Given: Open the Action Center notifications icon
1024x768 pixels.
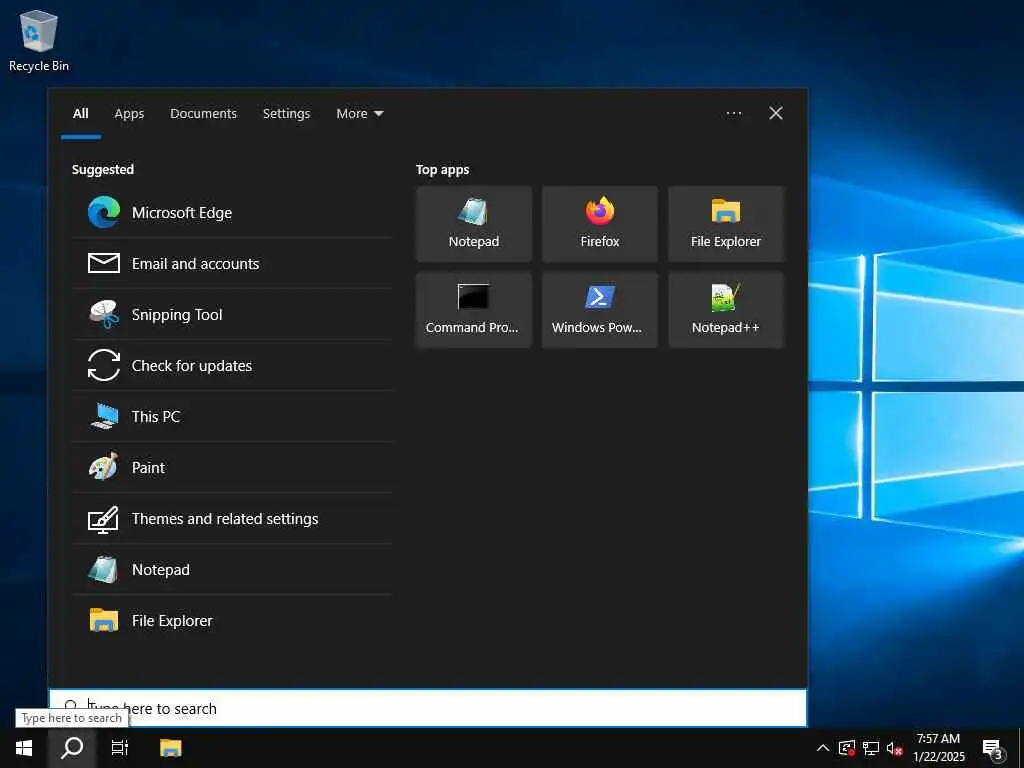Looking at the screenshot, I should pos(993,749).
